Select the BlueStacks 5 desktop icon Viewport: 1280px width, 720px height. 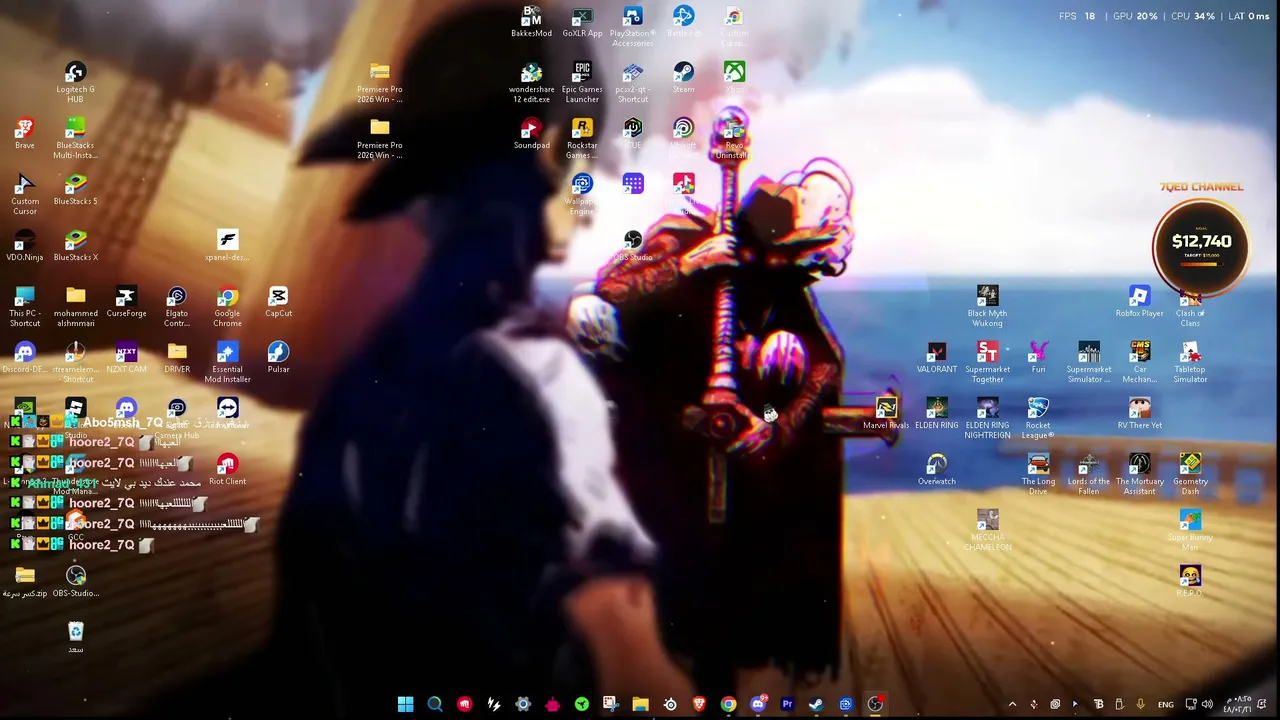[x=75, y=190]
